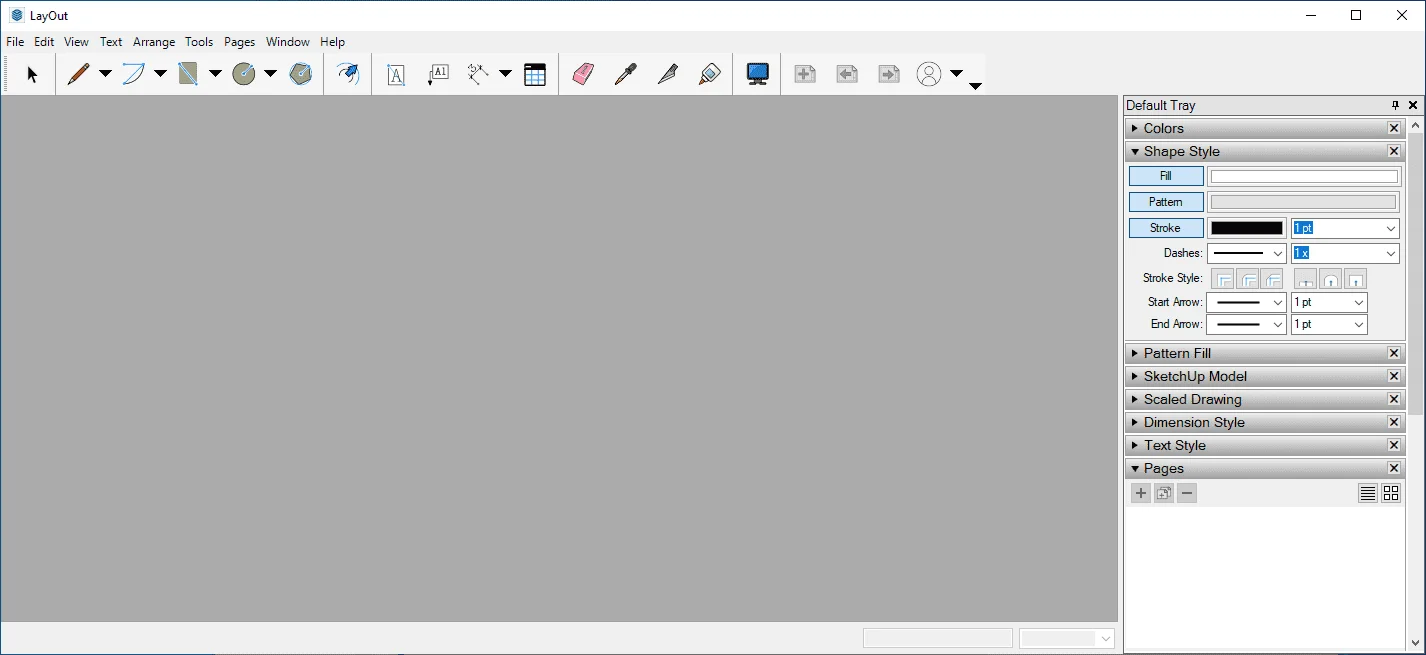Open the Edit menu
The image size is (1426, 655).
pos(44,42)
